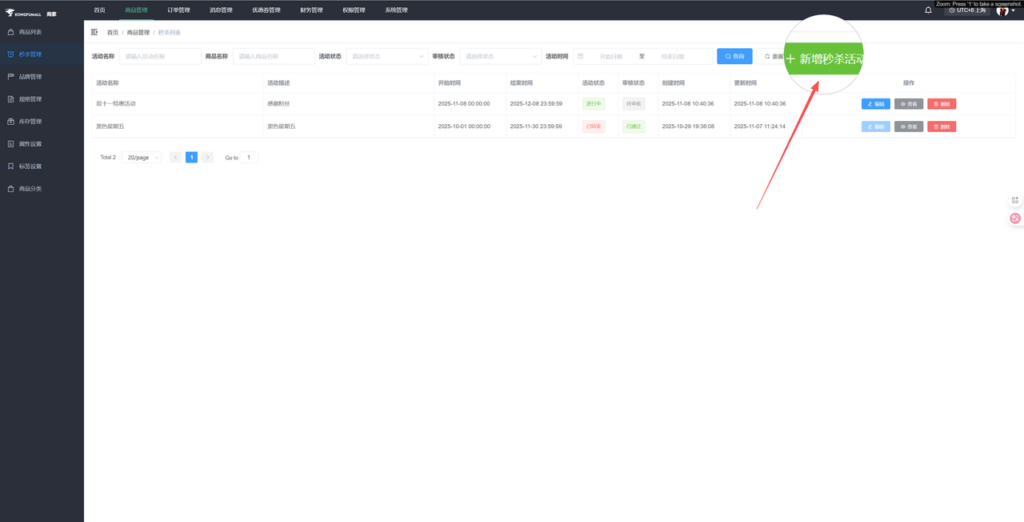Click the pink floating icon at right edge
The image size is (1024, 522).
click(x=1015, y=218)
